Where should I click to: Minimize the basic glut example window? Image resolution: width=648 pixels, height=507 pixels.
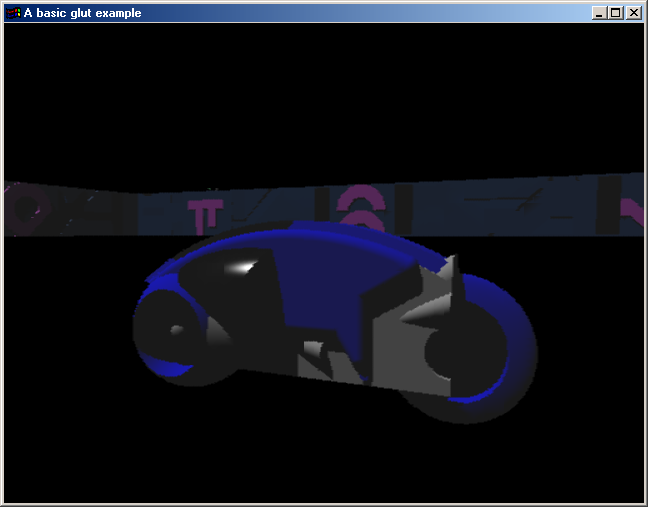[598, 13]
